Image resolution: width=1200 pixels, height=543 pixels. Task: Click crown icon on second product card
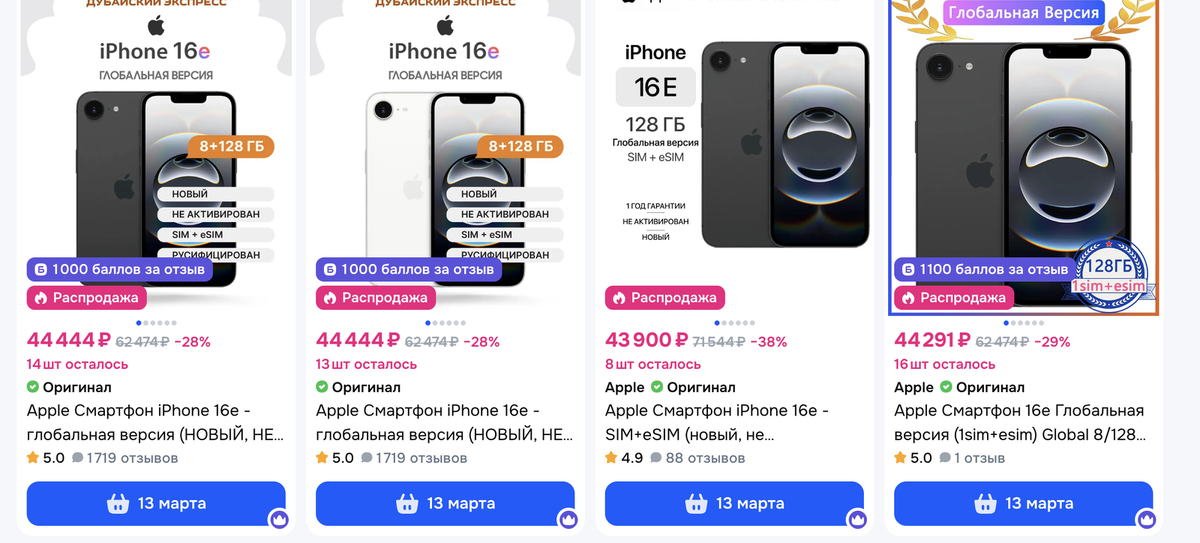568,519
